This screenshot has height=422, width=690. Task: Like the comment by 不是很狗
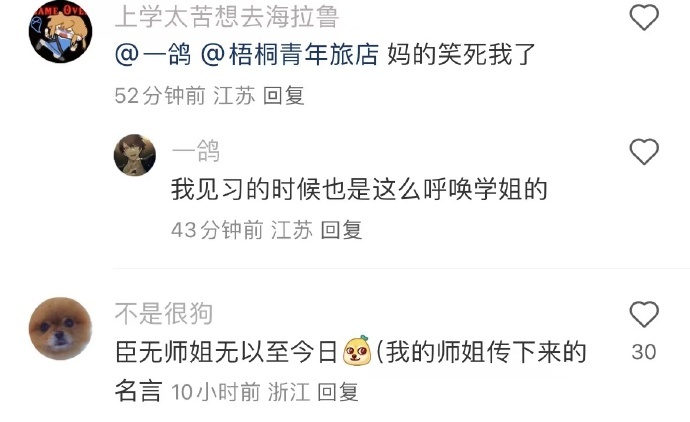pos(644,314)
